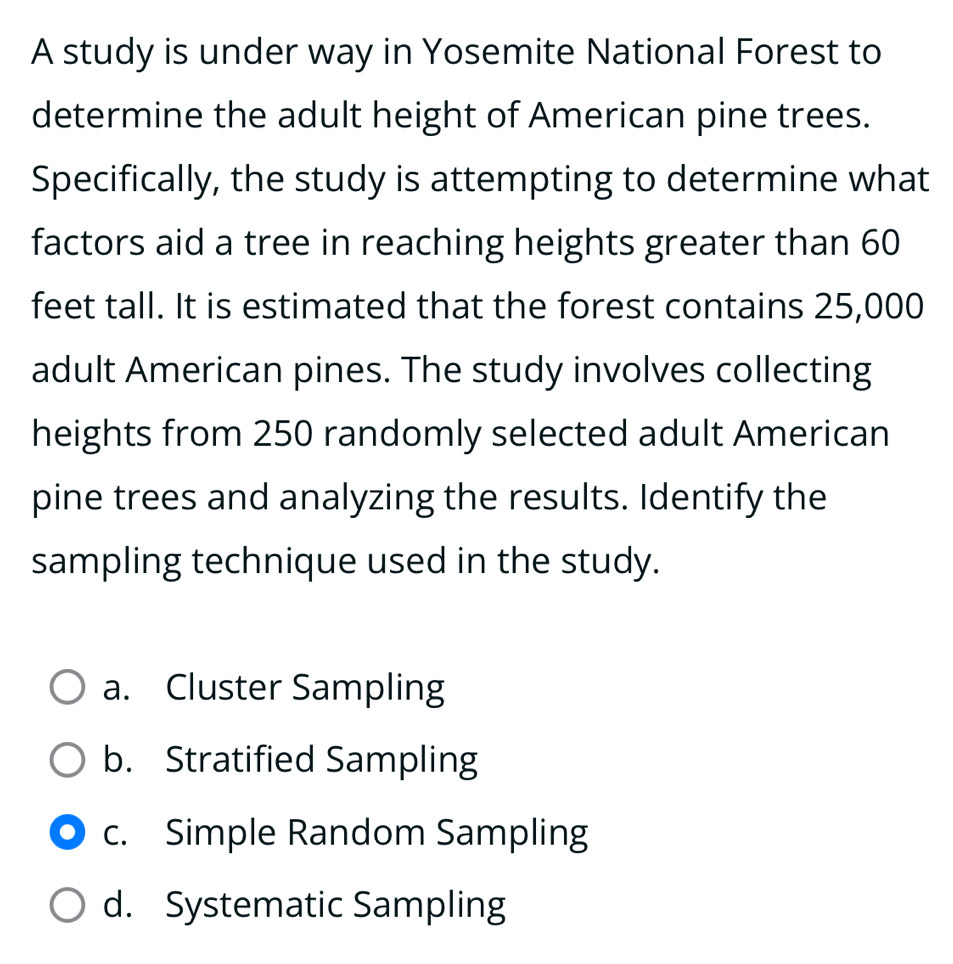The height and width of the screenshot is (964, 953).
Task: Click the number 25,000 in the question
Action: click(866, 306)
